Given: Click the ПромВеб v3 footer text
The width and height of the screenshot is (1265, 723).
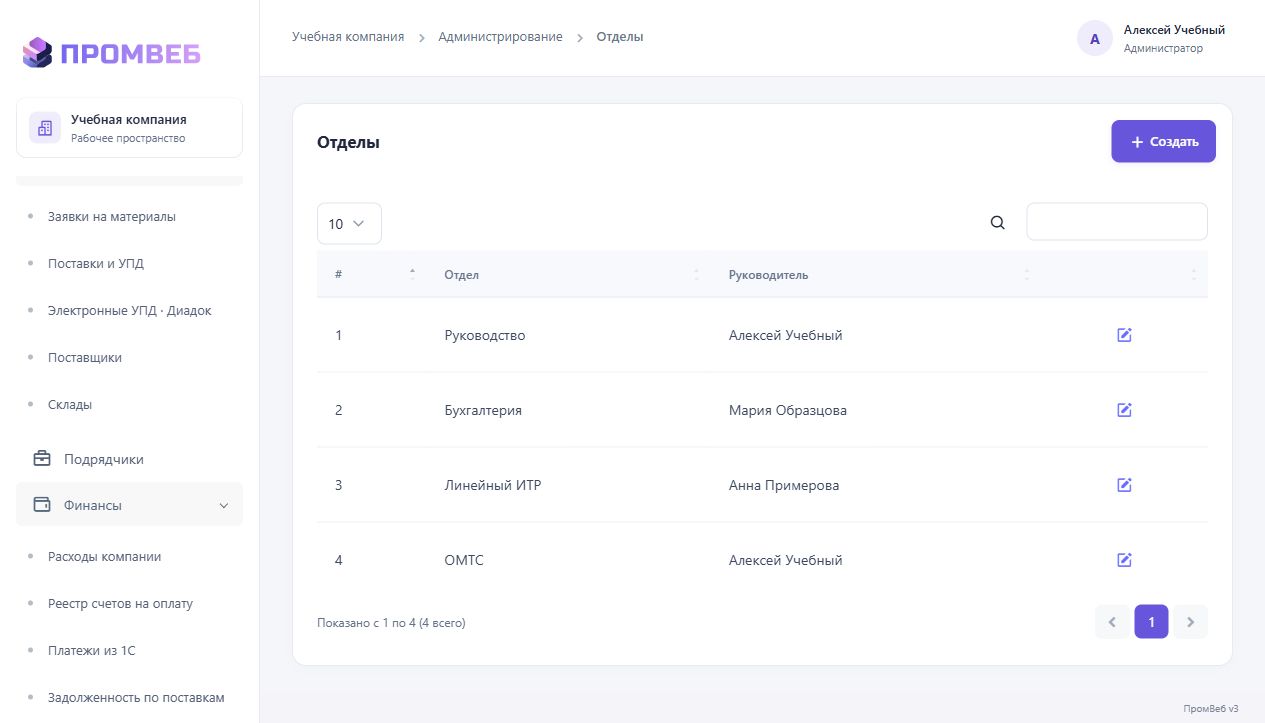Looking at the screenshot, I should (1210, 708).
